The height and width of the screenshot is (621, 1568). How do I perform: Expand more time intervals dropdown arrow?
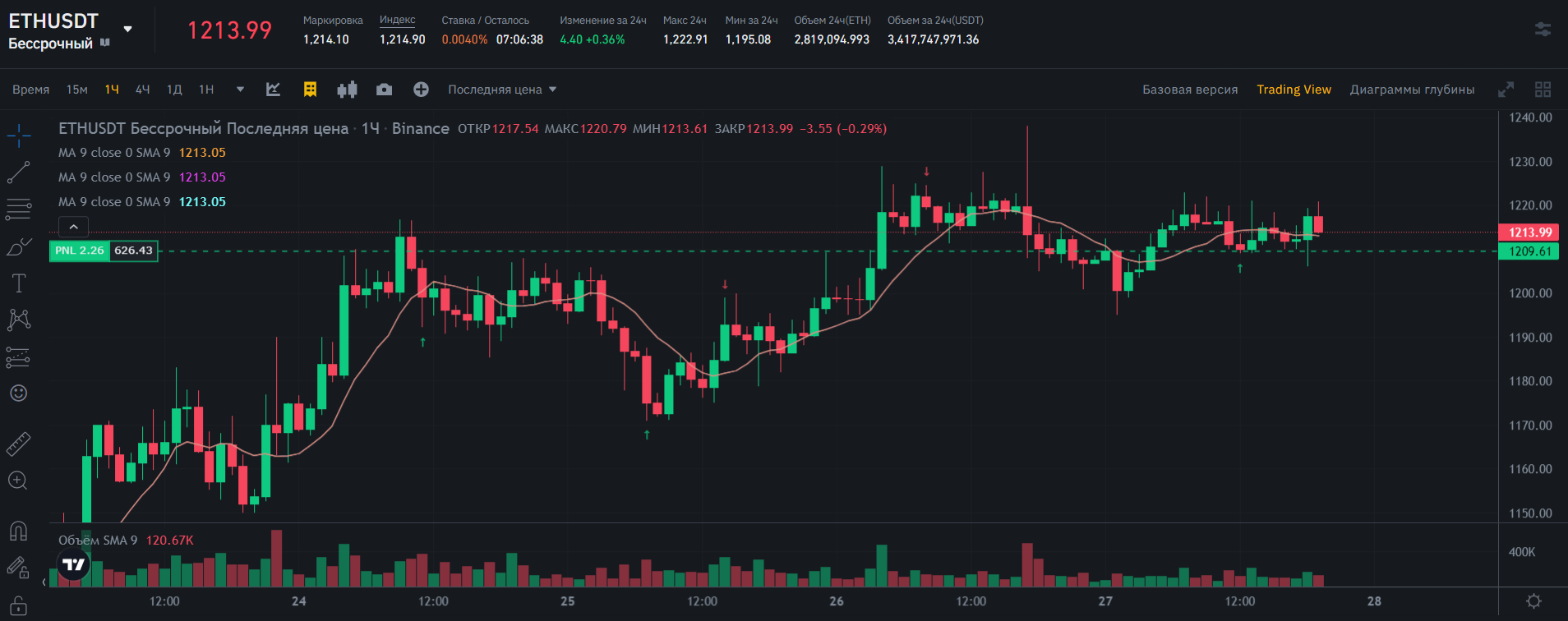tap(240, 90)
